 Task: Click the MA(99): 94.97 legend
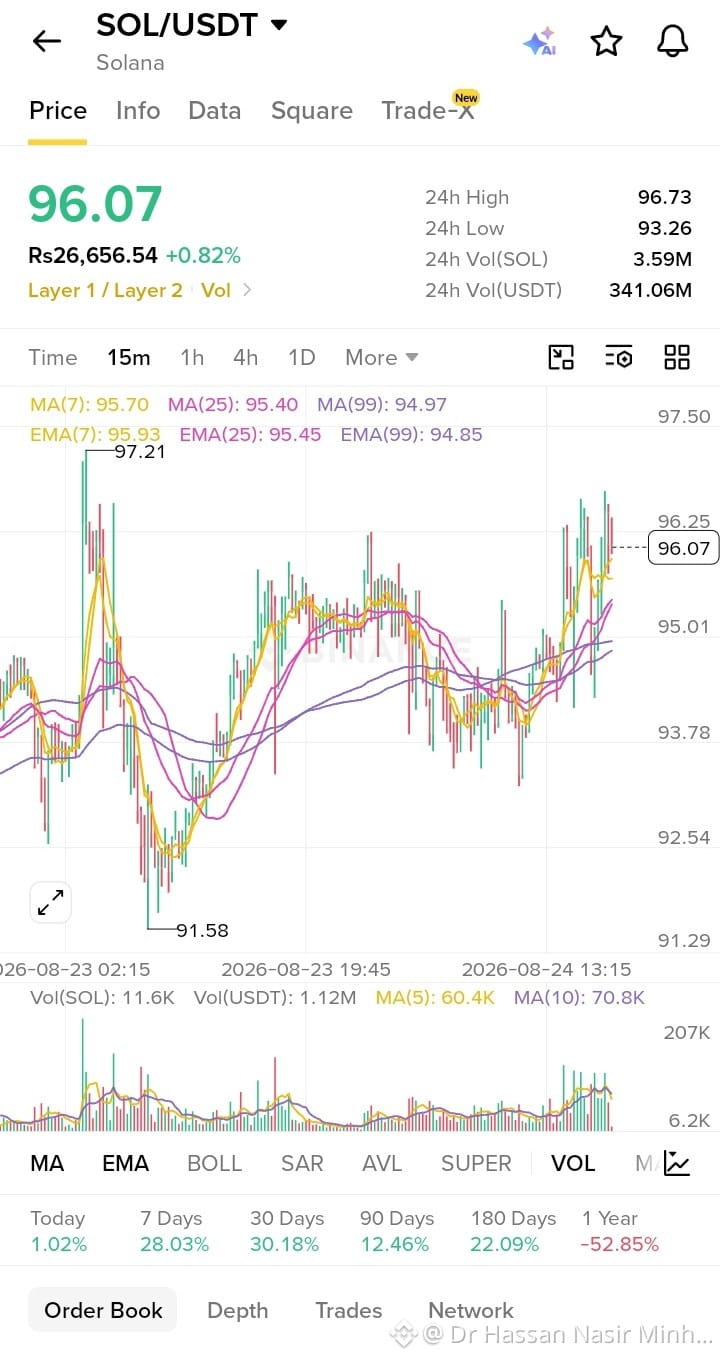tap(382, 405)
